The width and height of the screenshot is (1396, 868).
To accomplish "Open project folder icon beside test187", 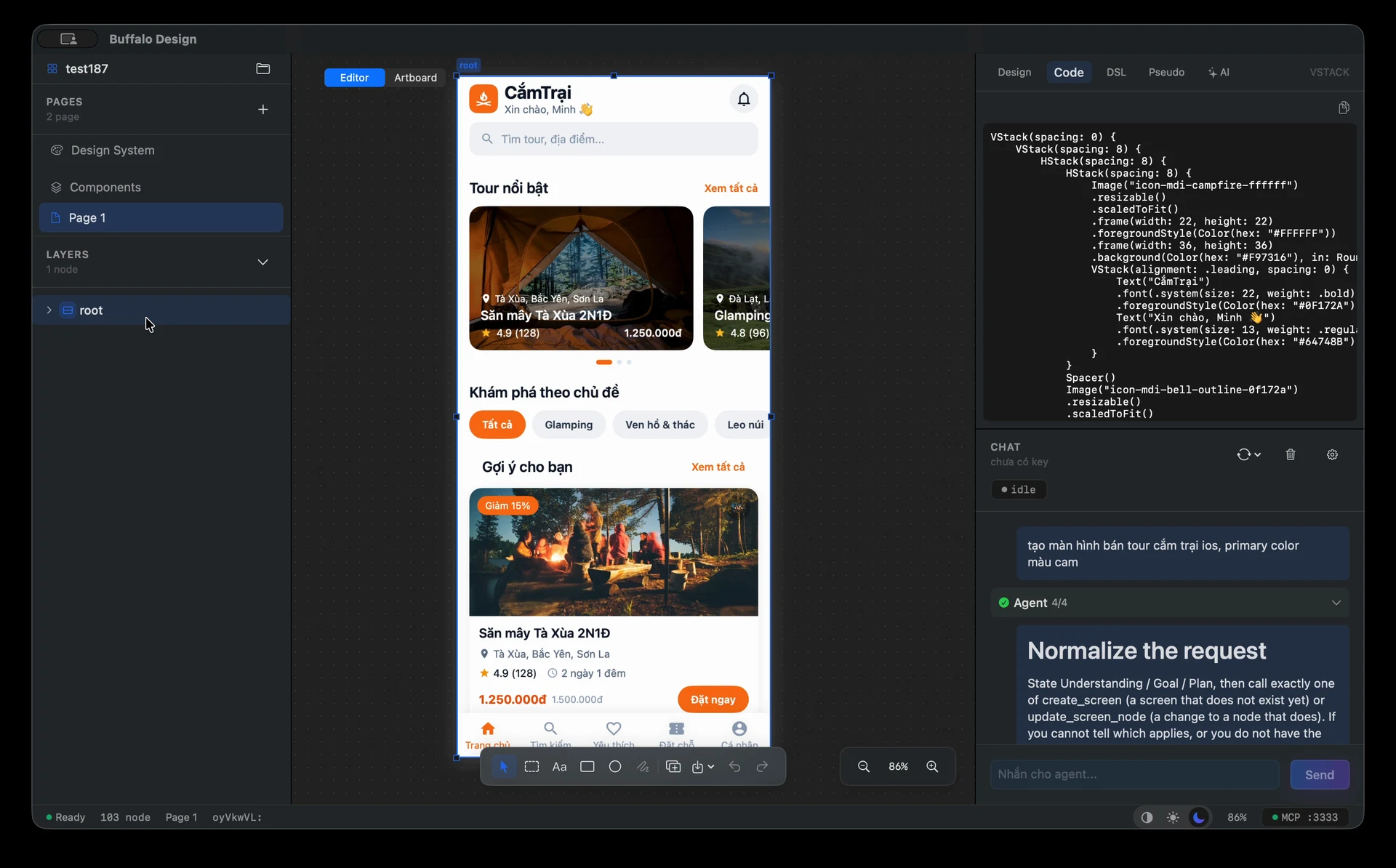I will coord(263,68).
